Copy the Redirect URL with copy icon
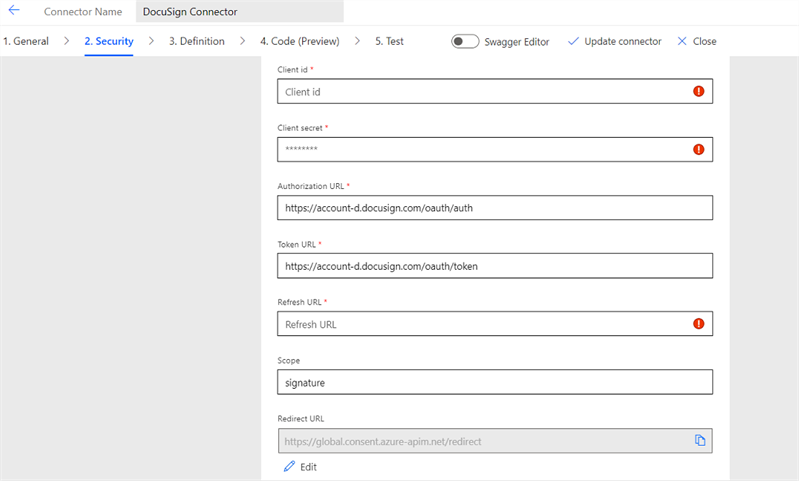 (x=700, y=440)
